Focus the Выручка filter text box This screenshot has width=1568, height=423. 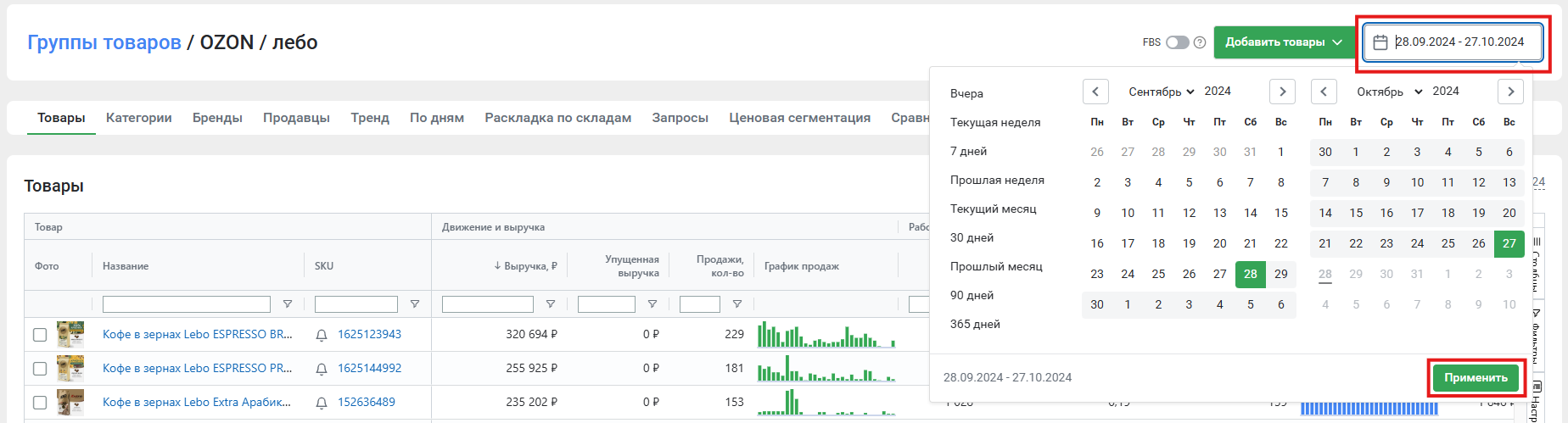[488, 304]
